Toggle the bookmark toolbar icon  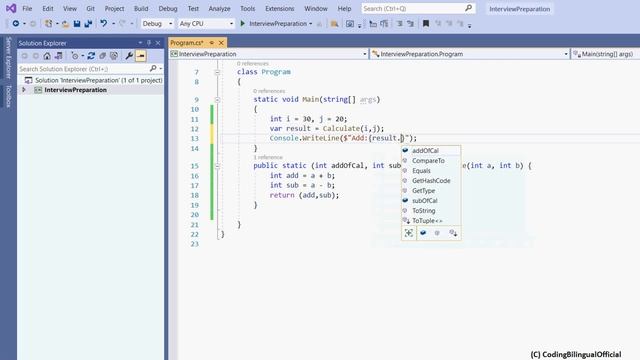pyautogui.click(x=426, y=24)
